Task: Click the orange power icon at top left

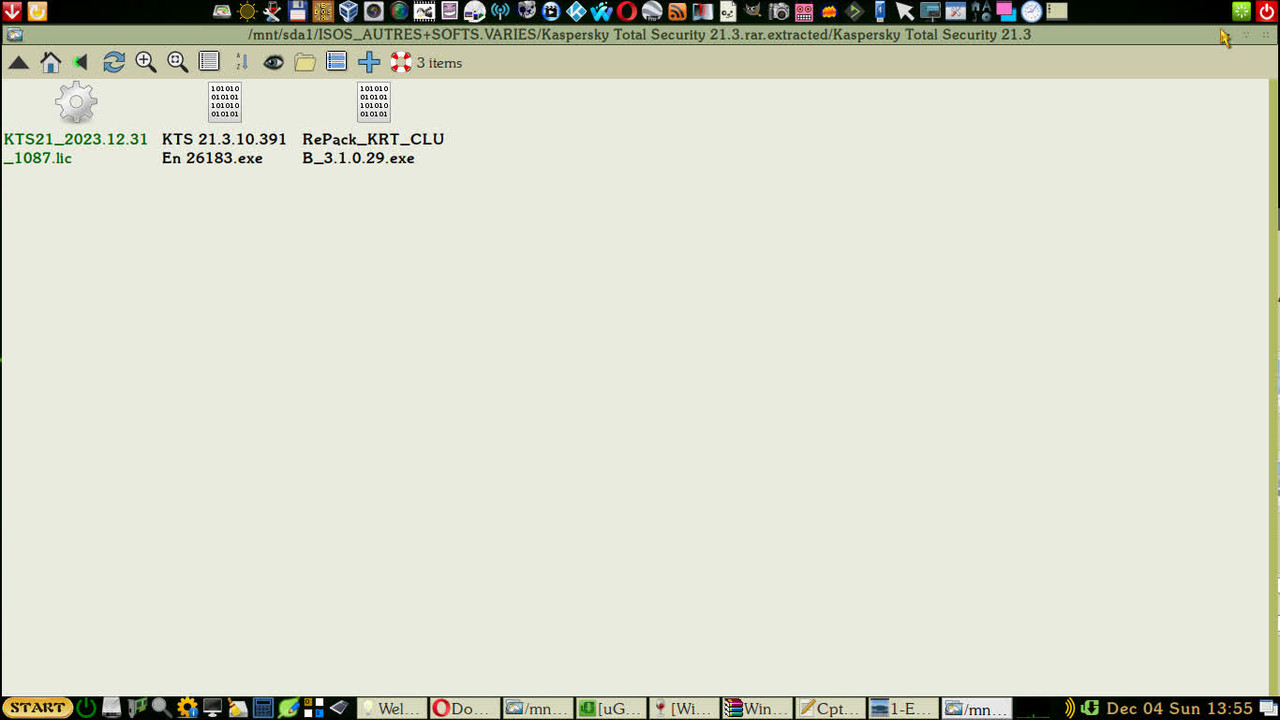Action: coord(37,12)
